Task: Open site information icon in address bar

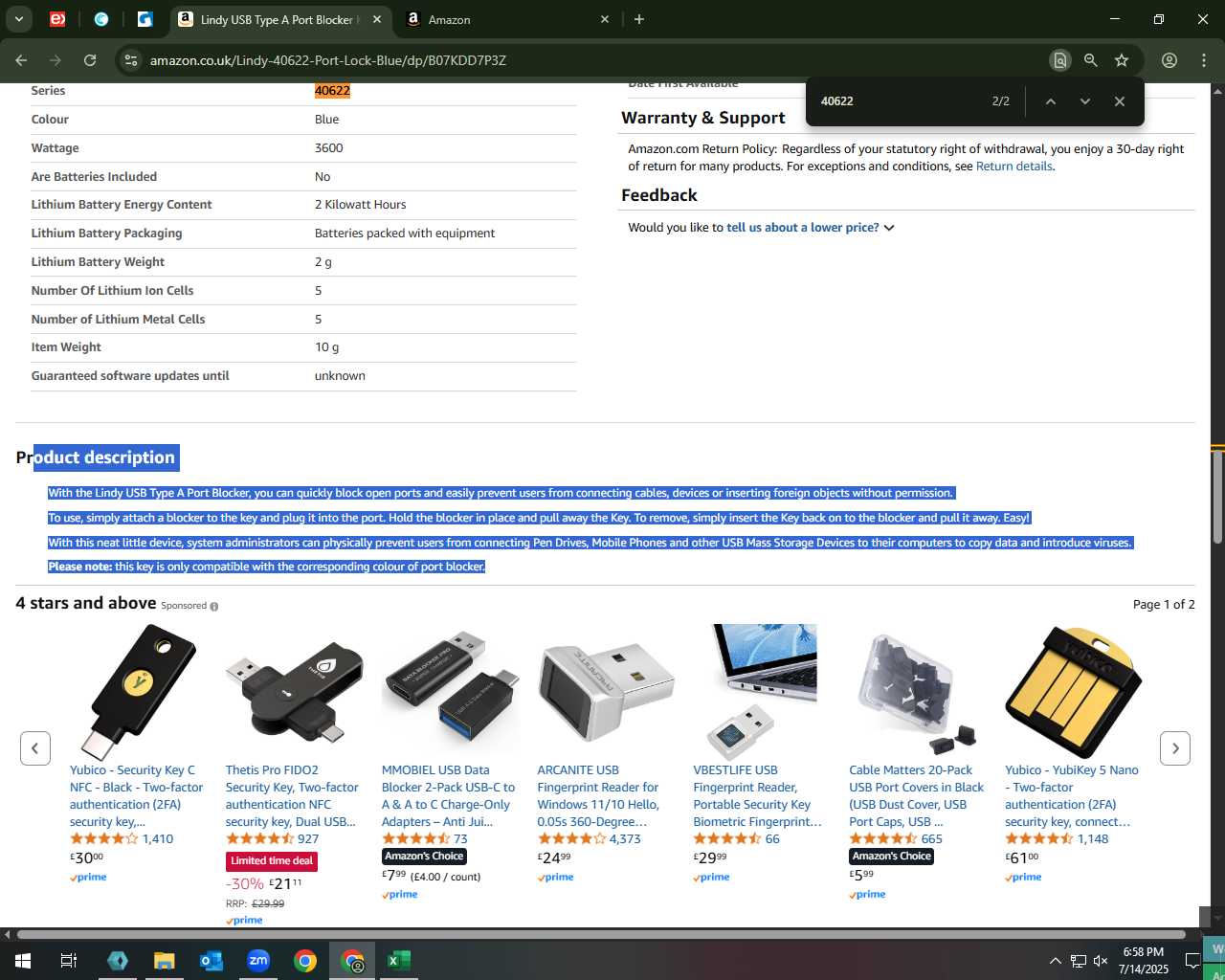Action: point(131,60)
